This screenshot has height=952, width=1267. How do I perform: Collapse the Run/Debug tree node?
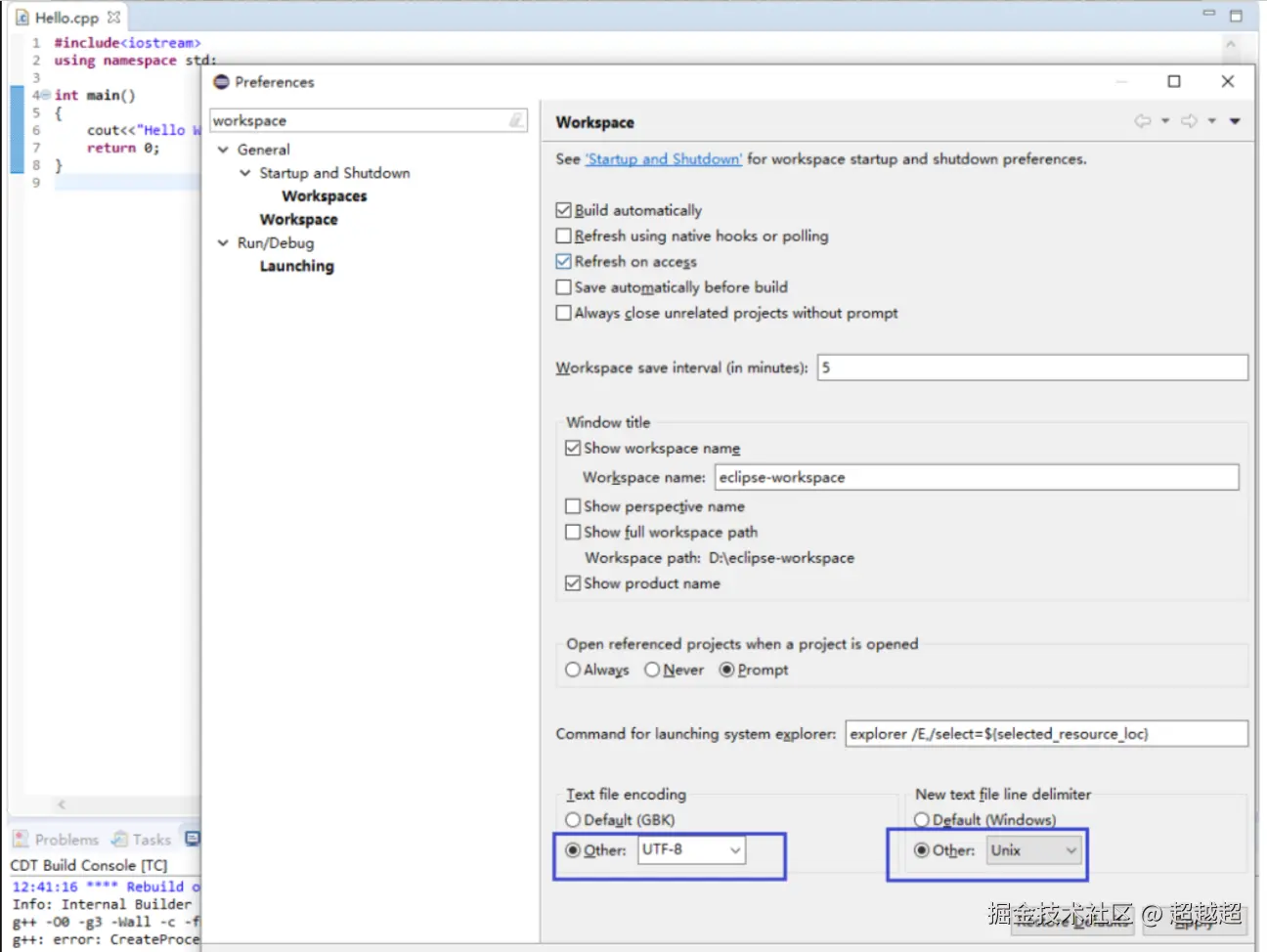click(x=223, y=243)
